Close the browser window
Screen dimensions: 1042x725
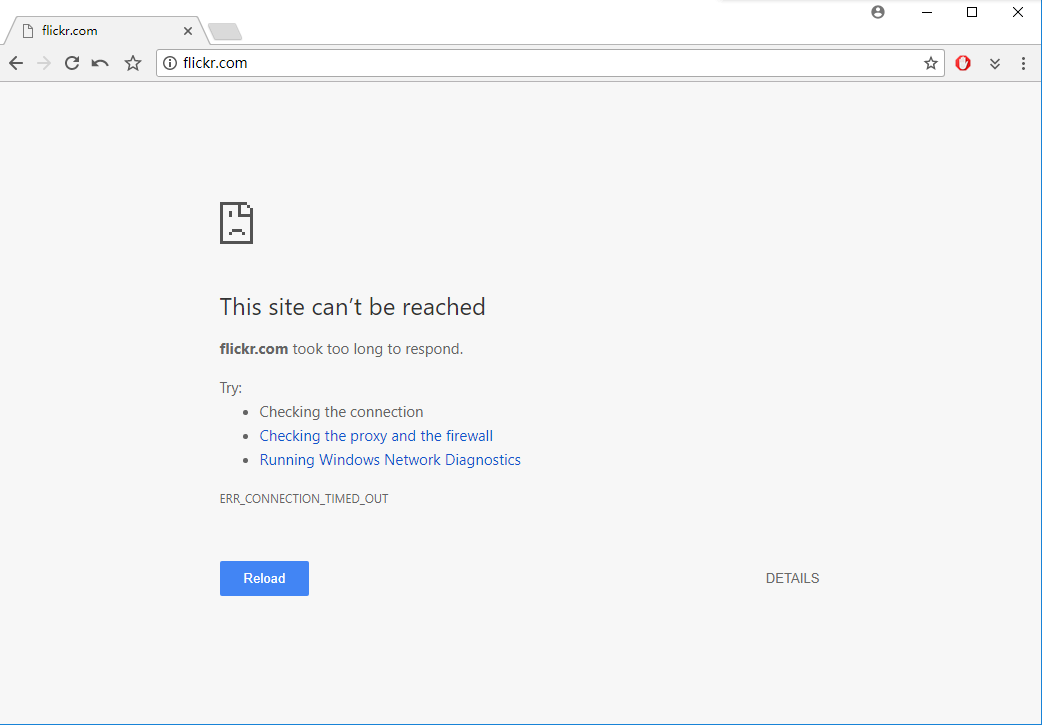coord(1017,12)
